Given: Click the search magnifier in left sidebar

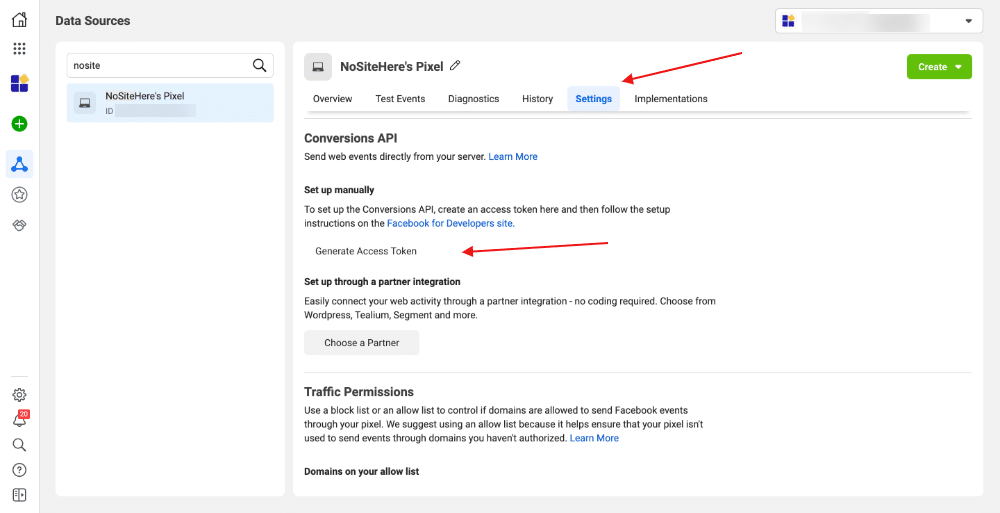Looking at the screenshot, I should [x=19, y=445].
